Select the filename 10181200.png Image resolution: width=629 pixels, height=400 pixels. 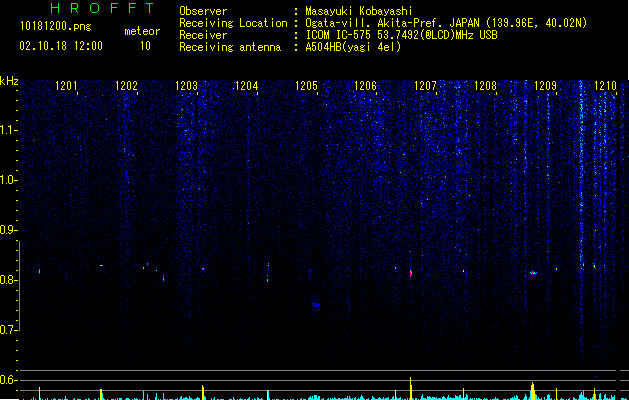[x=56, y=27]
